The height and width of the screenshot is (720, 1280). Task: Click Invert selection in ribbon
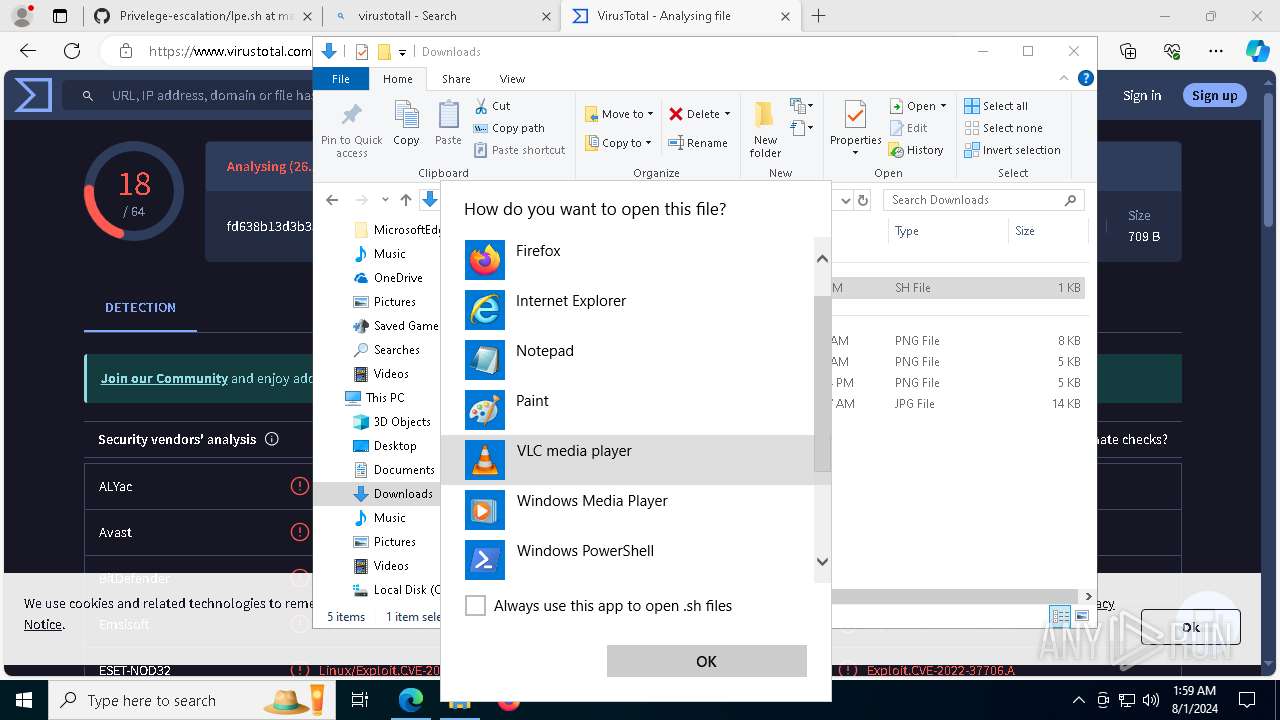pyautogui.click(x=1012, y=150)
